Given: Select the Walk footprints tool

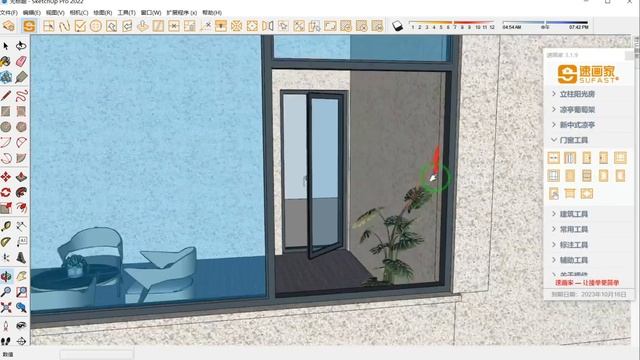Looking at the screenshot, I should [x=6, y=341].
